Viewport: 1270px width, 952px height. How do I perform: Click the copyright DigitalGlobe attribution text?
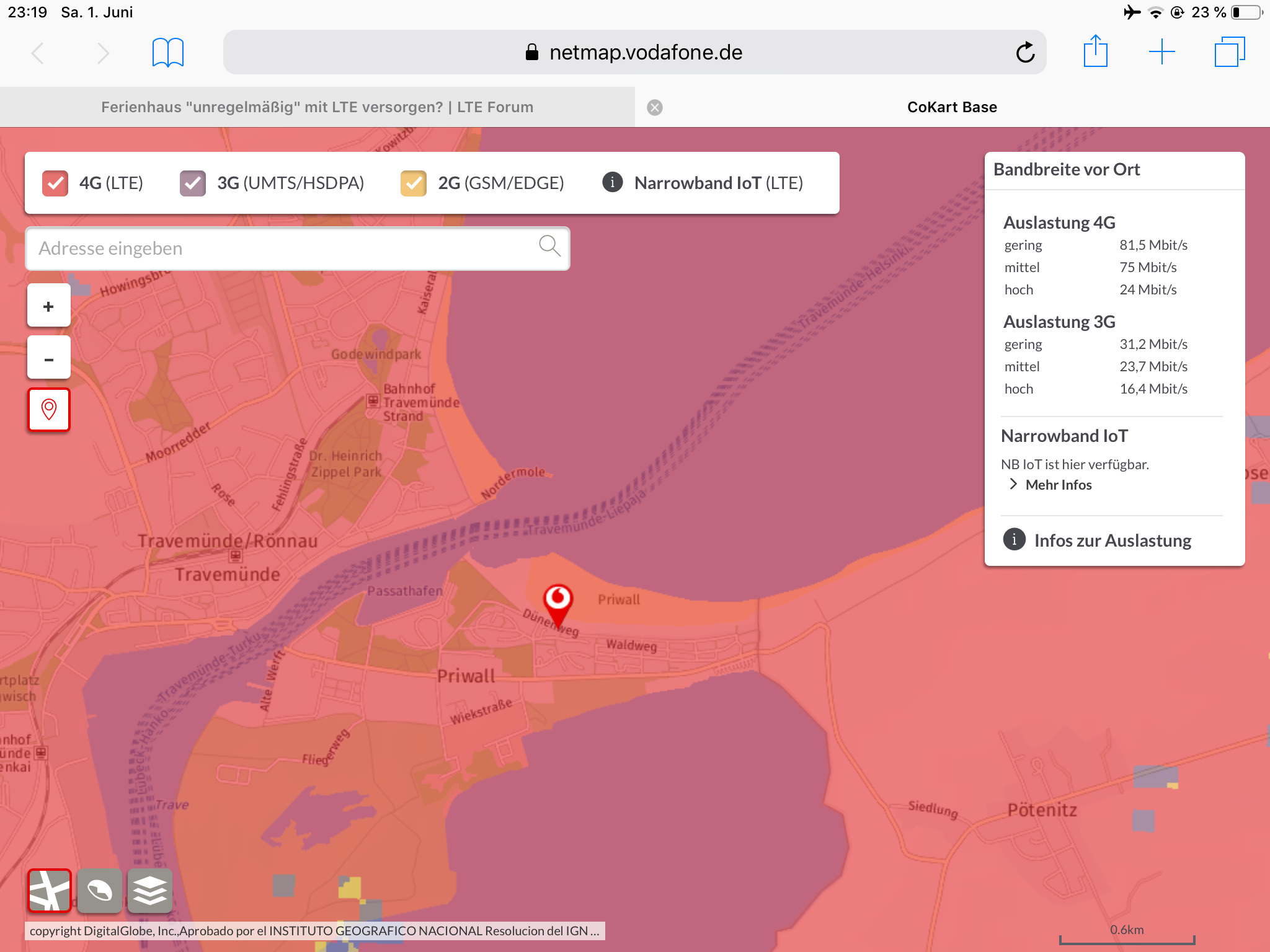click(314, 931)
